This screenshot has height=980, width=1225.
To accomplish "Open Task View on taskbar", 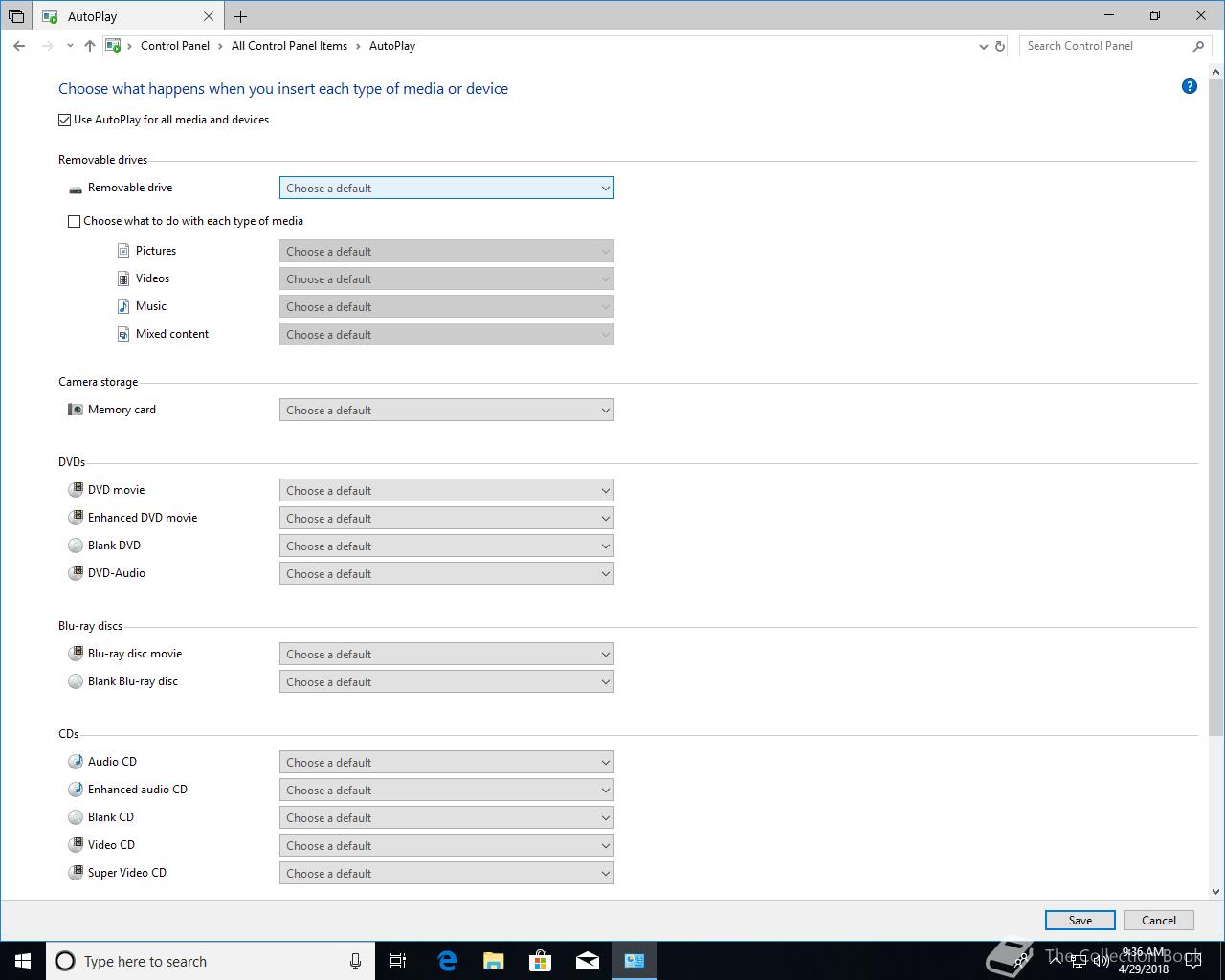I will click(398, 961).
